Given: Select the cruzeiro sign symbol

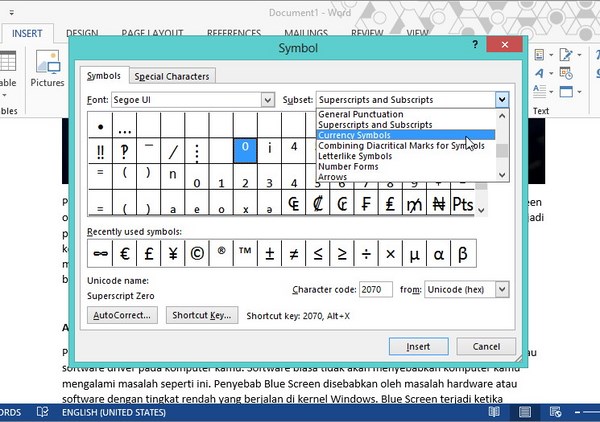Looking at the screenshot, I should coord(342,203).
